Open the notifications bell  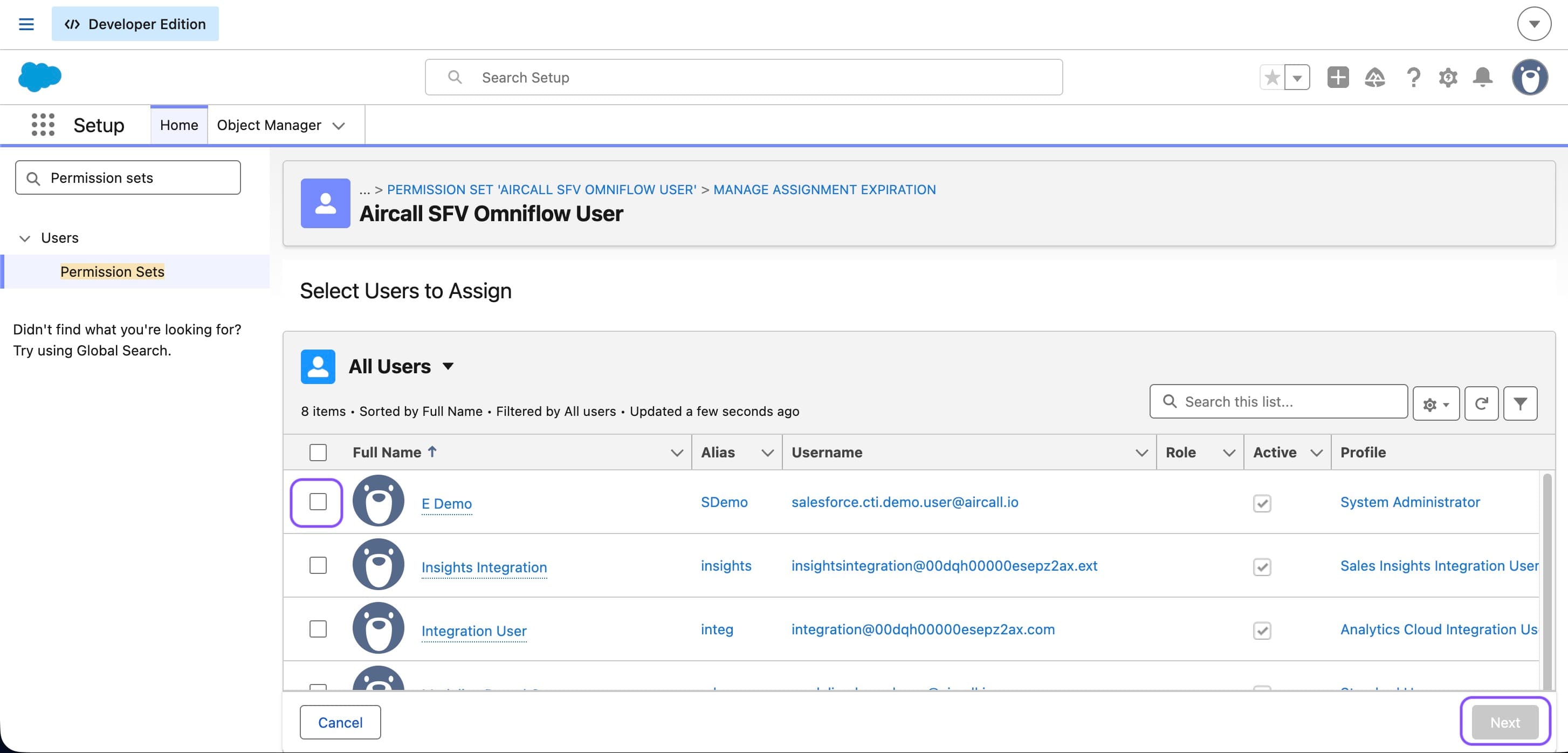tap(1483, 77)
